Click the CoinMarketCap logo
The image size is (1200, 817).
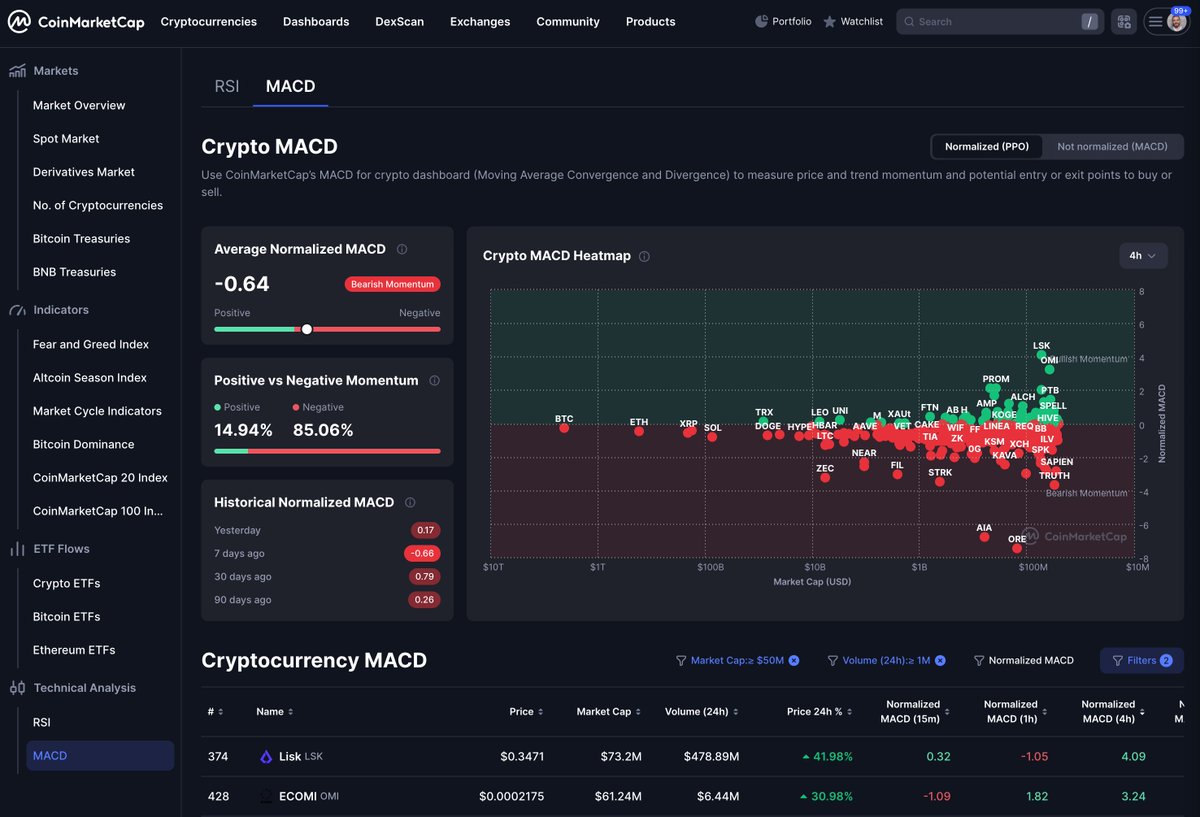77,21
